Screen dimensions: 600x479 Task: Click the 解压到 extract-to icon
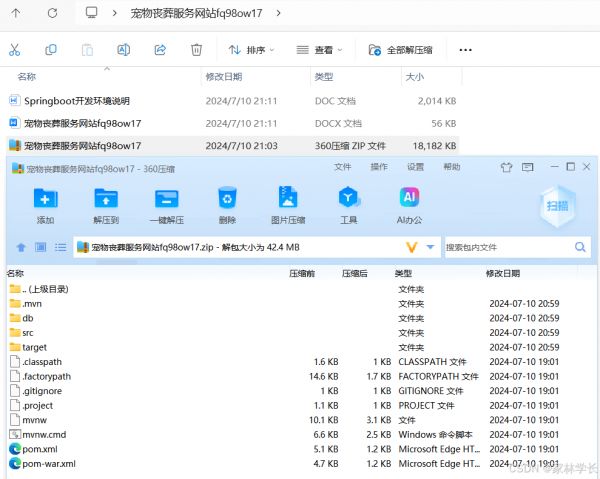(106, 205)
